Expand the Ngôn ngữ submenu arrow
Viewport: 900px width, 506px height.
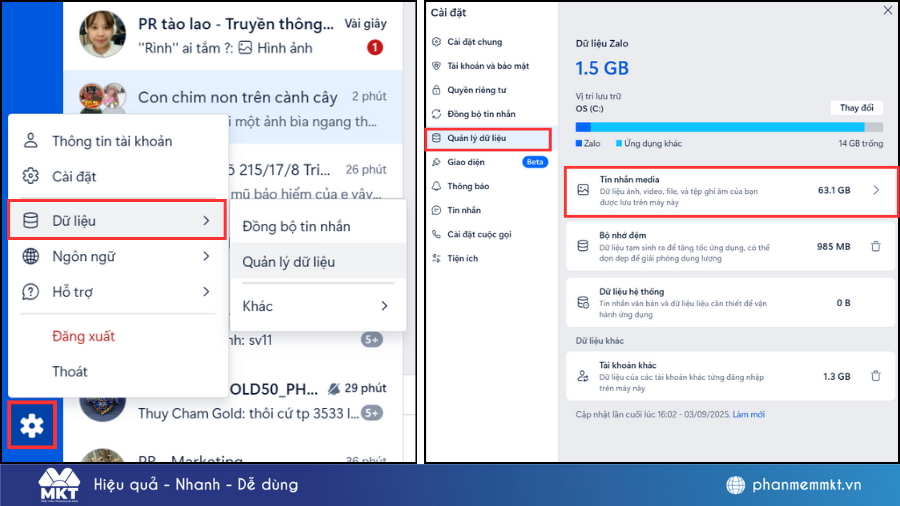[x=207, y=256]
